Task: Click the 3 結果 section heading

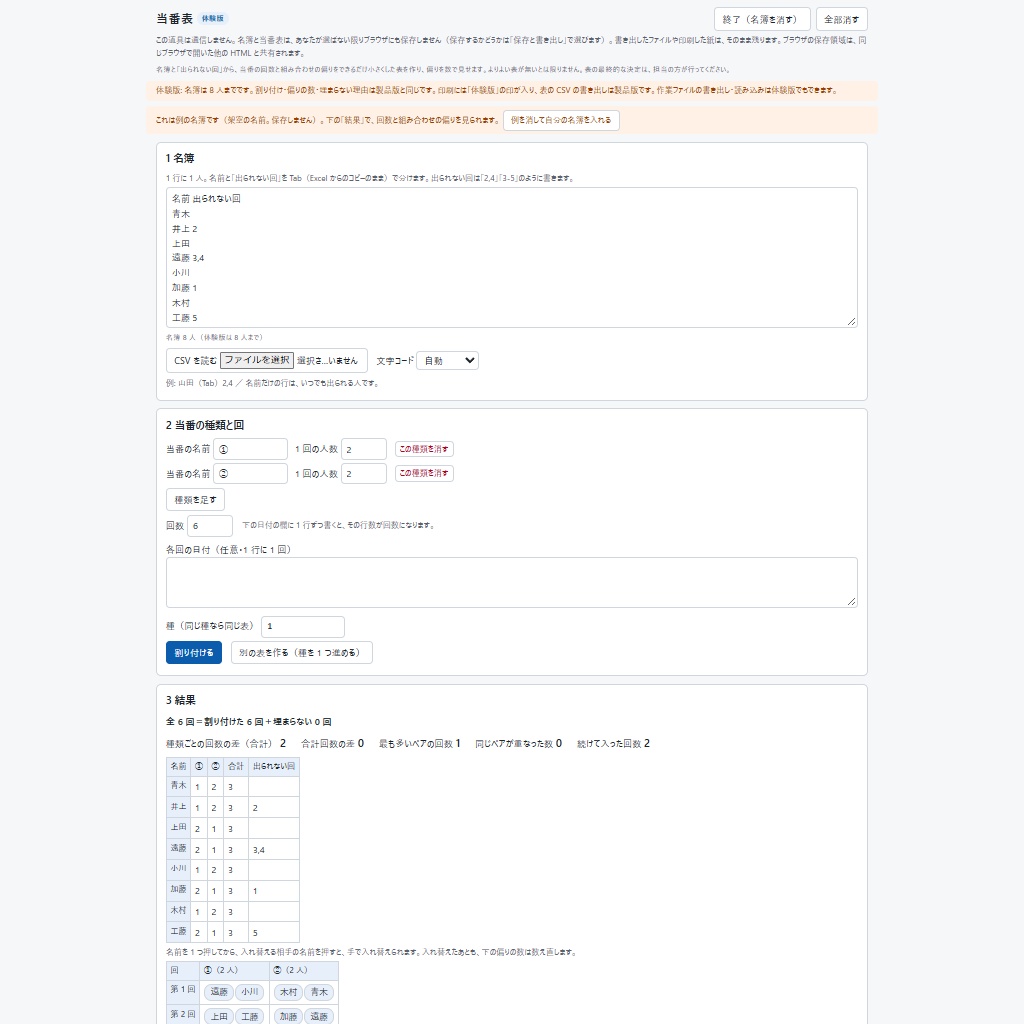Action: coord(181,700)
